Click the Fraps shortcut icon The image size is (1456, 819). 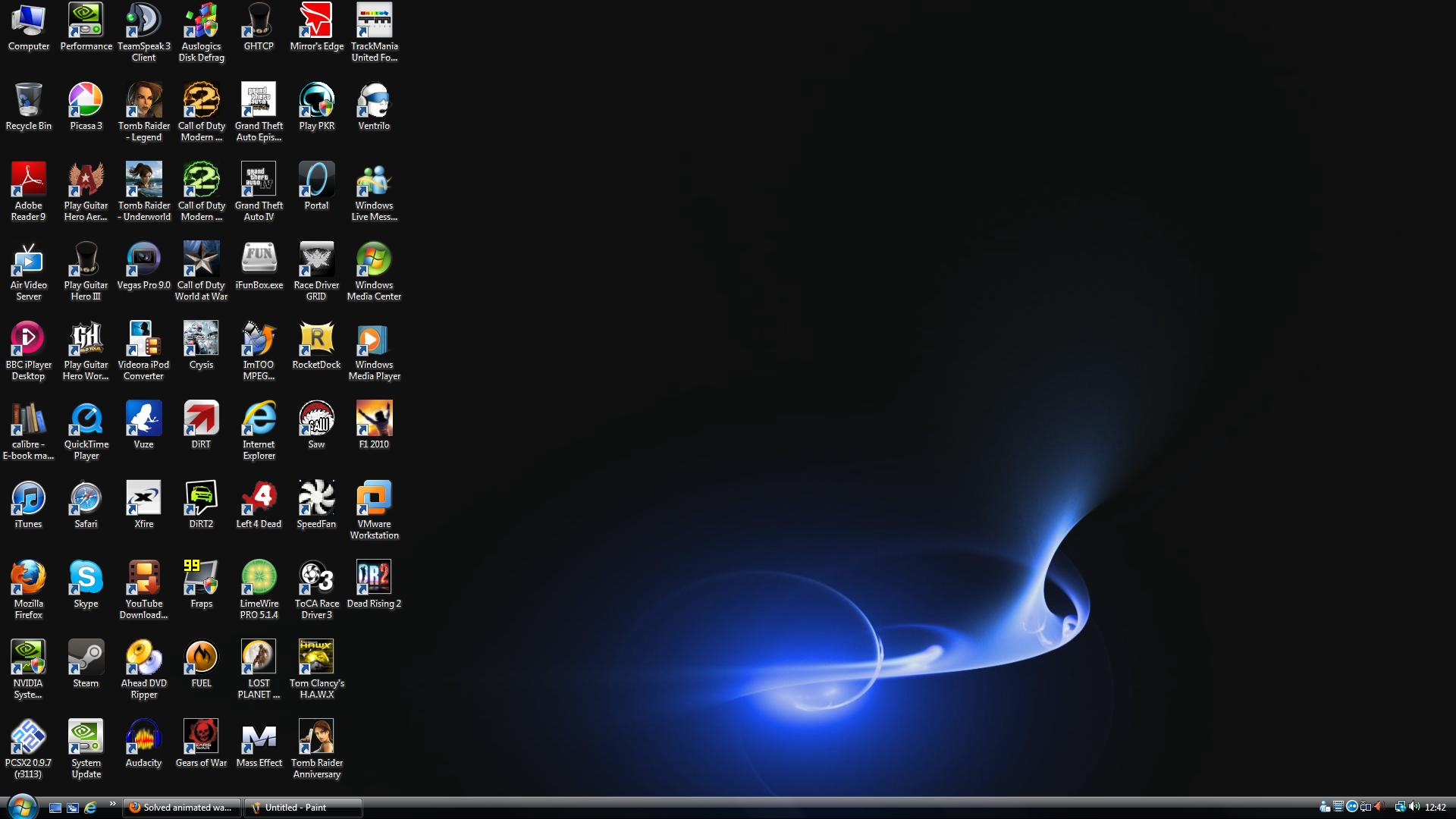(201, 578)
